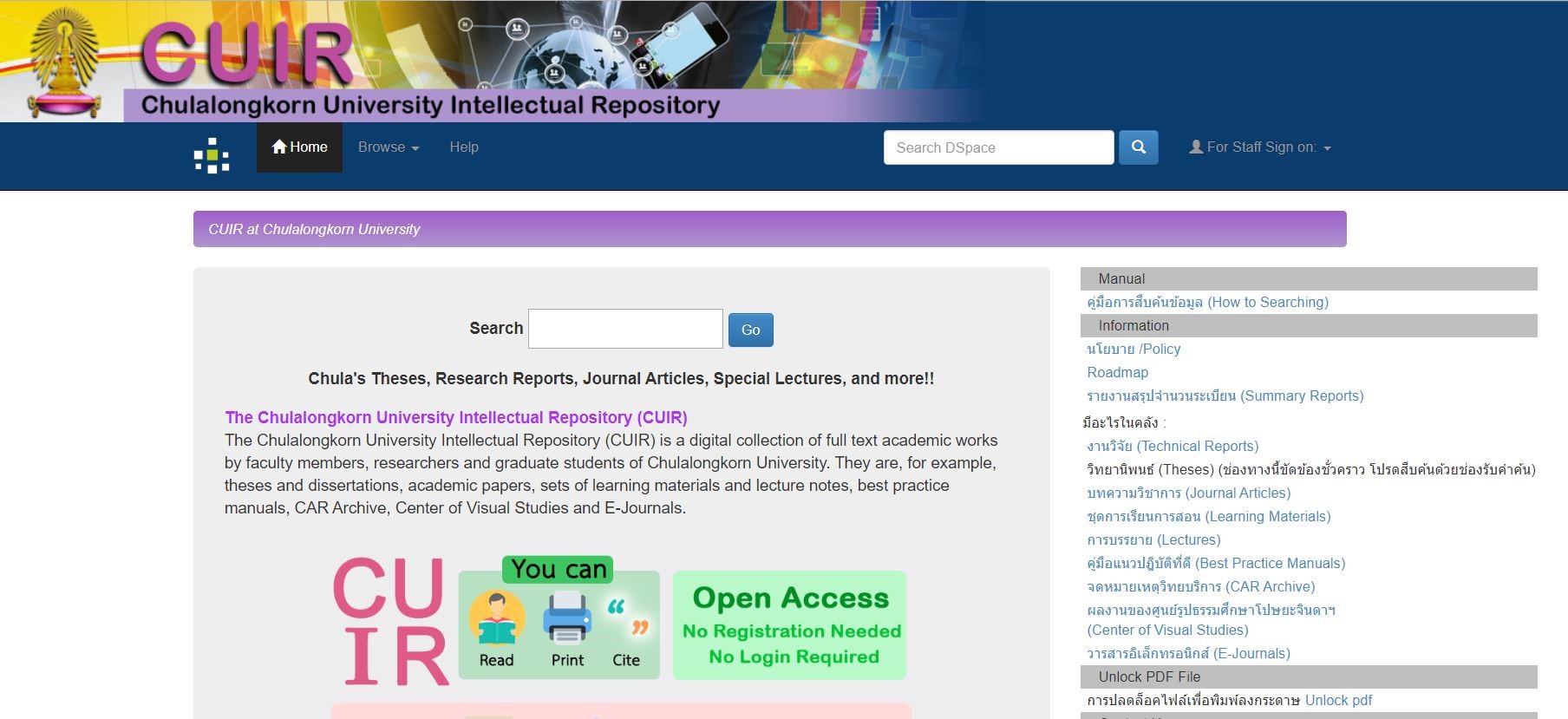Viewport: 1568px width, 719px height.
Task: Click the Unlock PDF File section header
Action: click(1309, 677)
